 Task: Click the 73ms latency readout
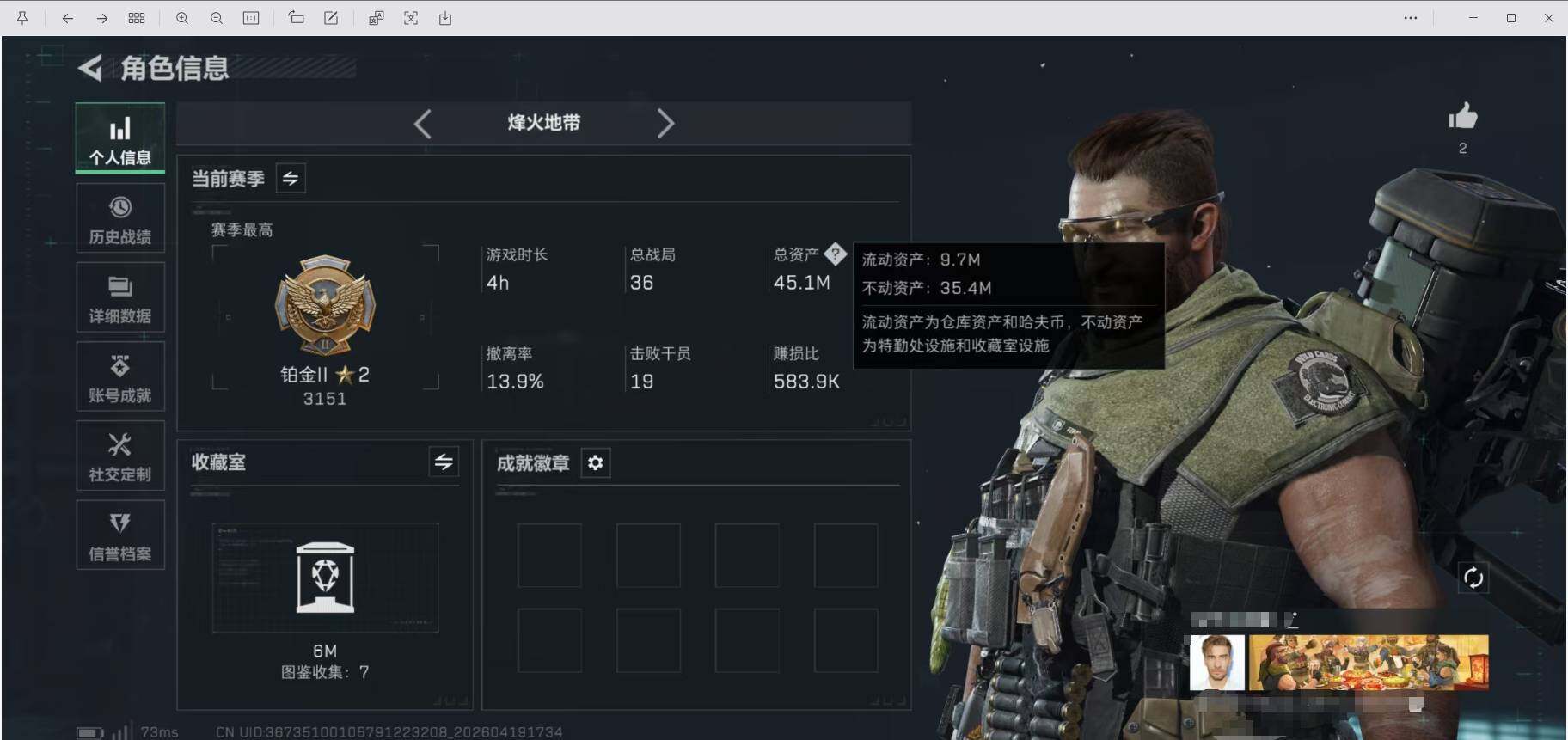160,732
